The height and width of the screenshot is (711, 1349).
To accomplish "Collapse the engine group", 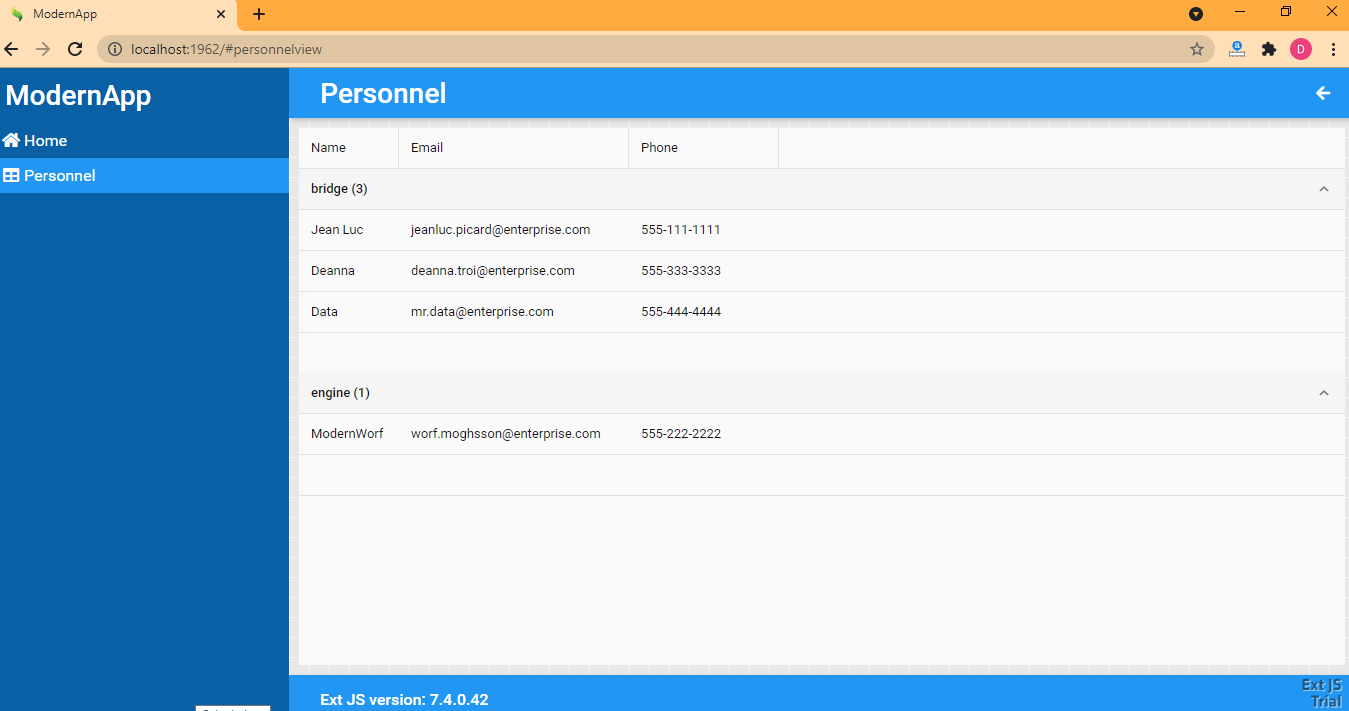I will pyautogui.click(x=1323, y=393).
